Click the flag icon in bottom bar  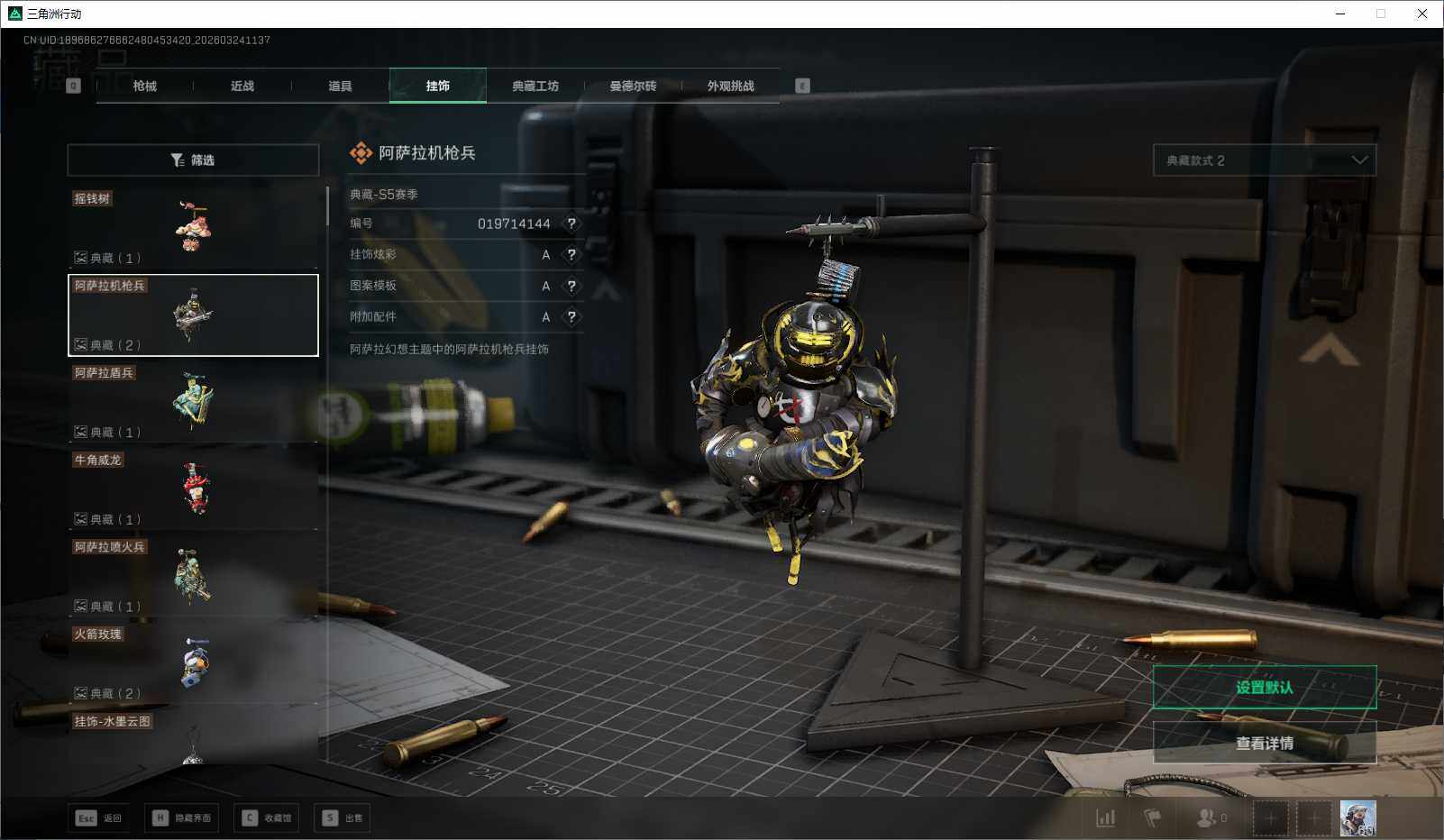pos(1152,818)
